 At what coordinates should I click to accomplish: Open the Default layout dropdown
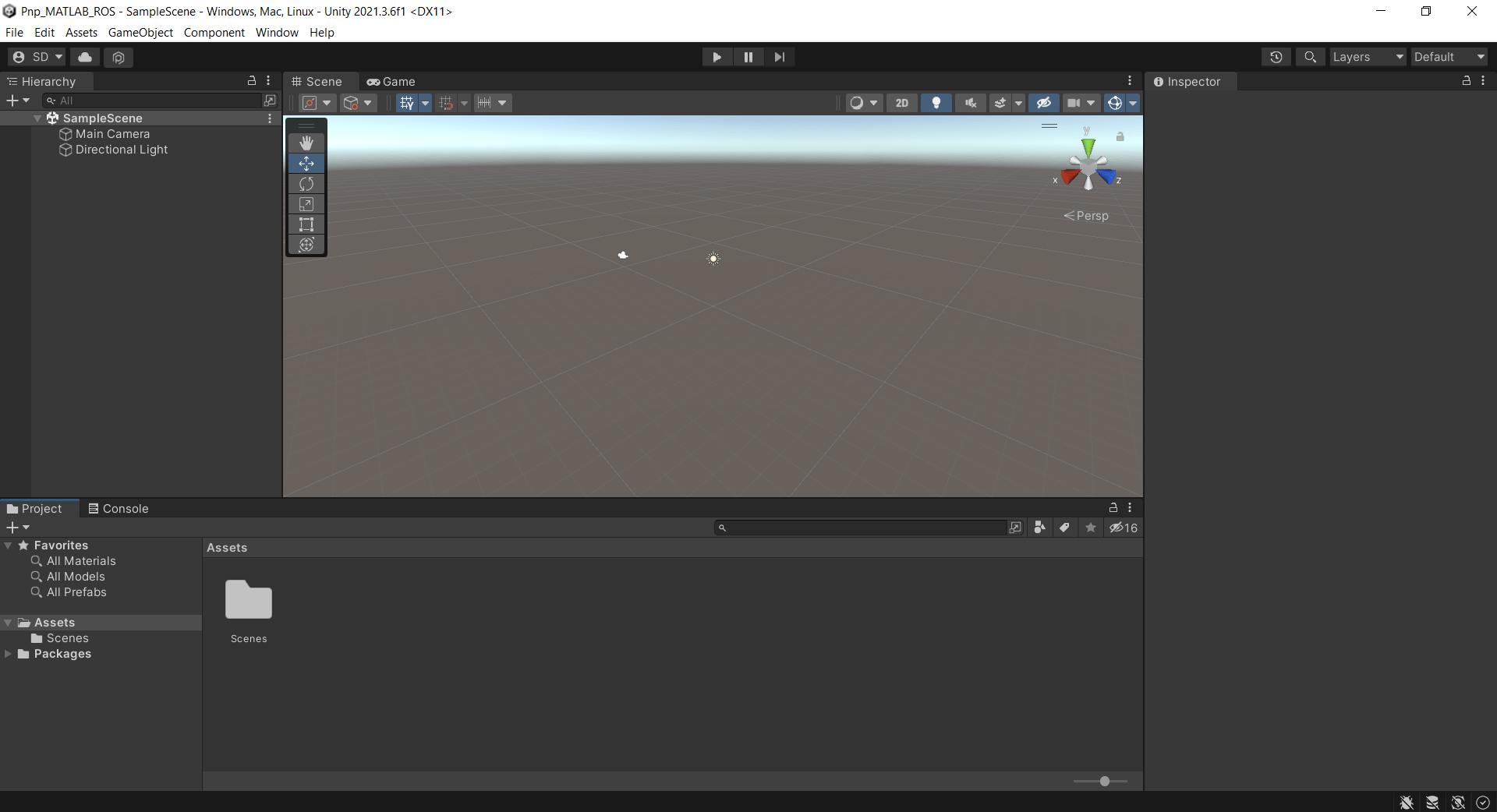(x=1449, y=56)
